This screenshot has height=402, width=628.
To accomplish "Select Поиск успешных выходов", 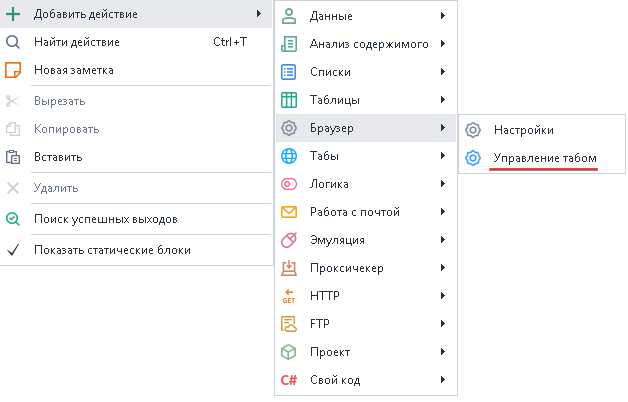I will (x=105, y=219).
